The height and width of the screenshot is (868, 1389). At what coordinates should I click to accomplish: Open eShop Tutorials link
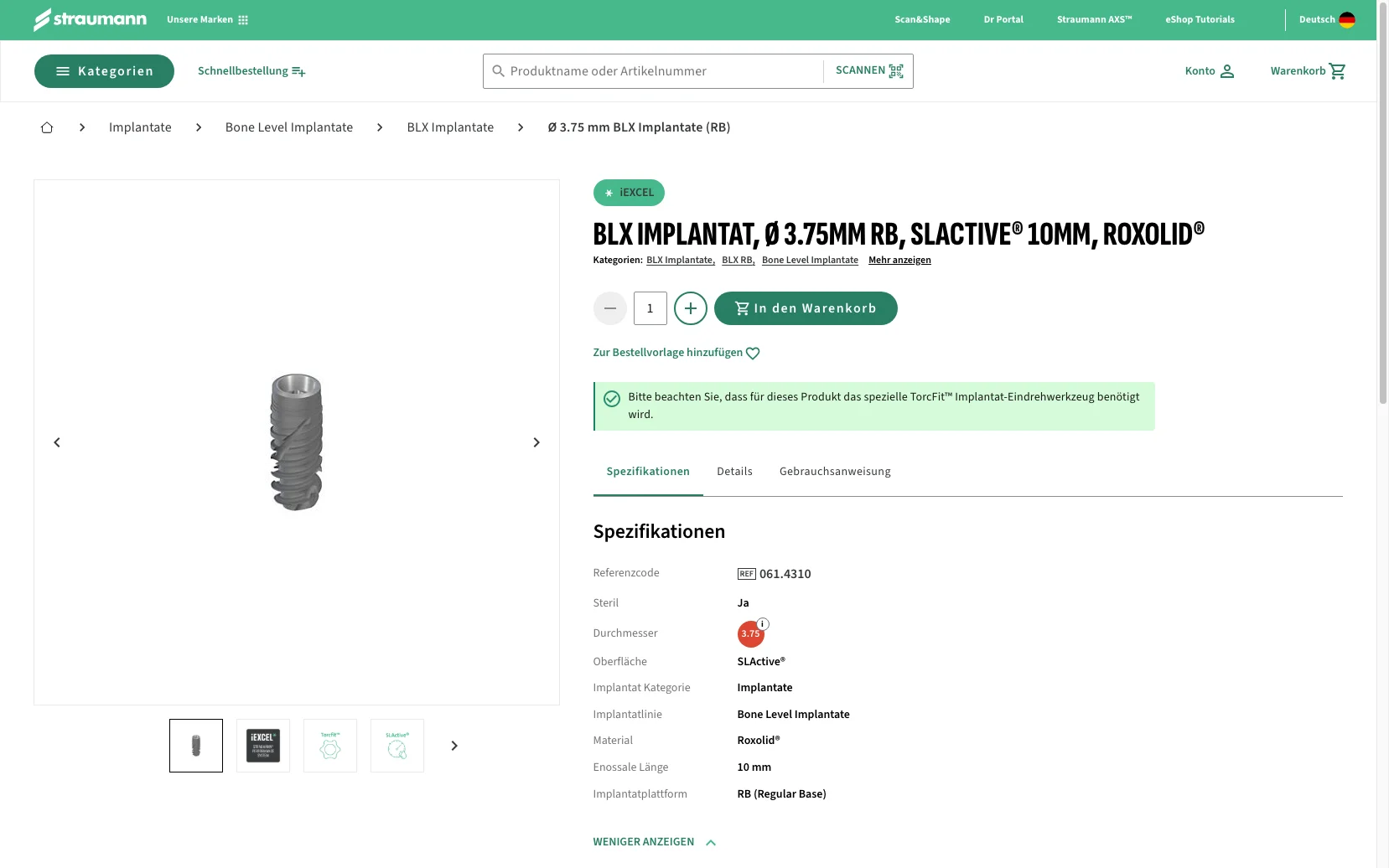(1200, 19)
